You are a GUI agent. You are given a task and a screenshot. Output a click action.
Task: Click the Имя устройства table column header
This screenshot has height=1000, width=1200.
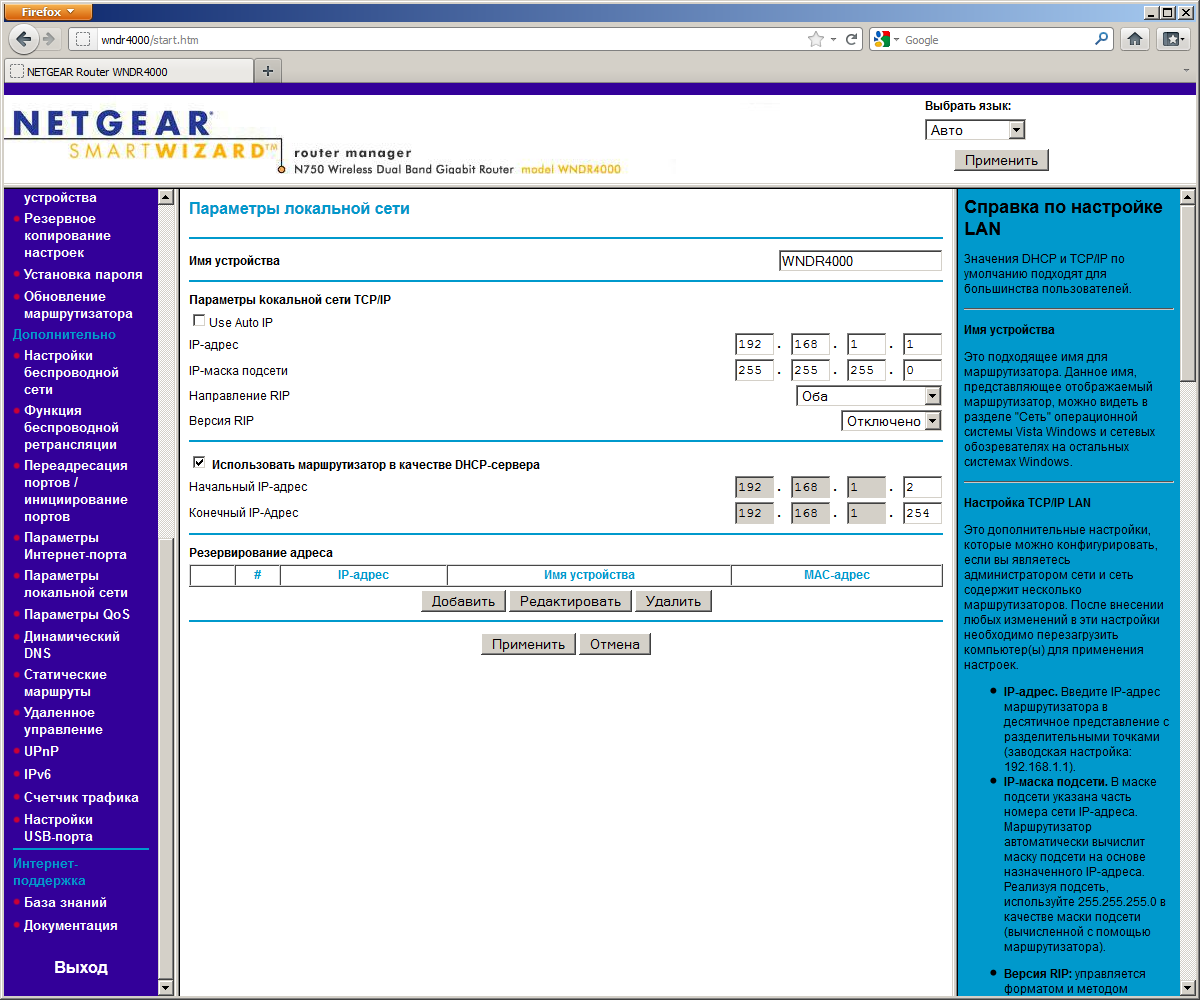(x=589, y=575)
